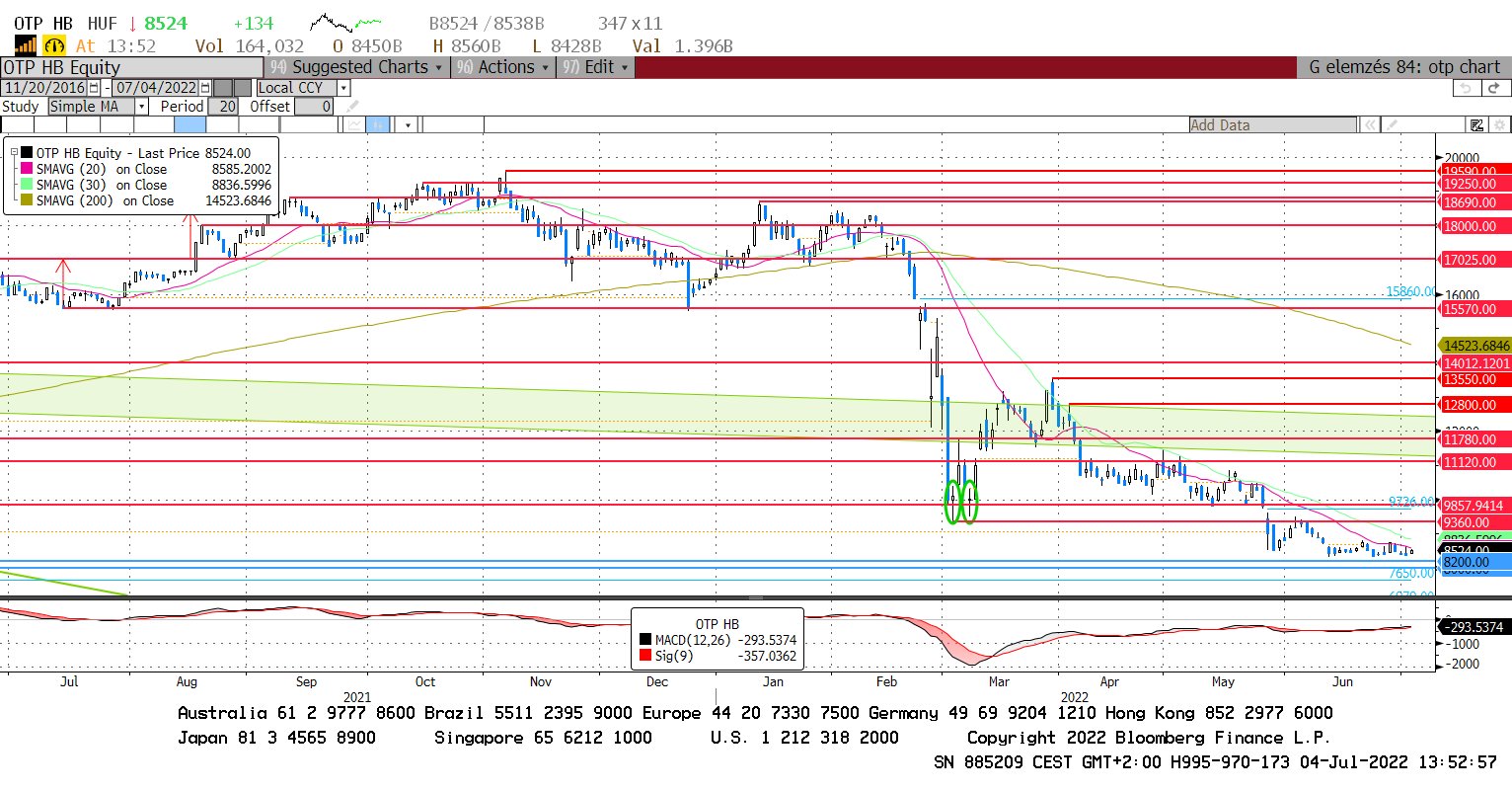Click the 18000.00 price level label
The height and width of the screenshot is (791, 1512).
1475,226
